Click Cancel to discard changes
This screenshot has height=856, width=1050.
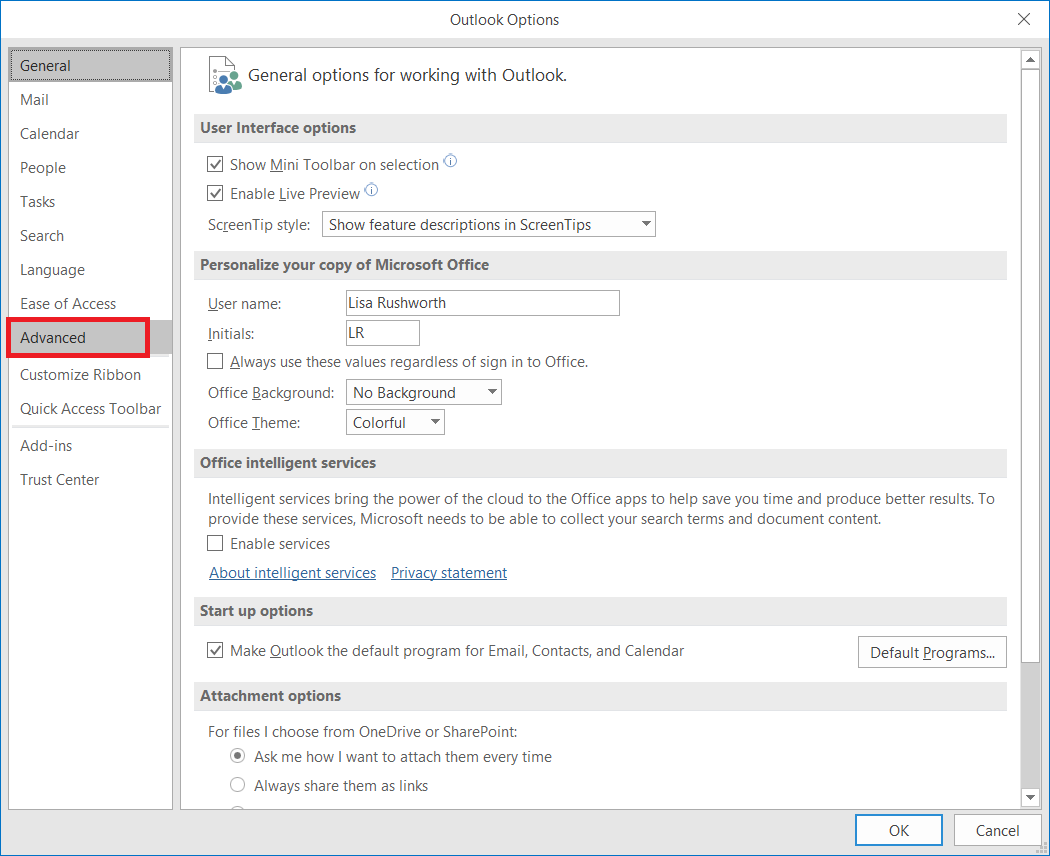pos(997,831)
